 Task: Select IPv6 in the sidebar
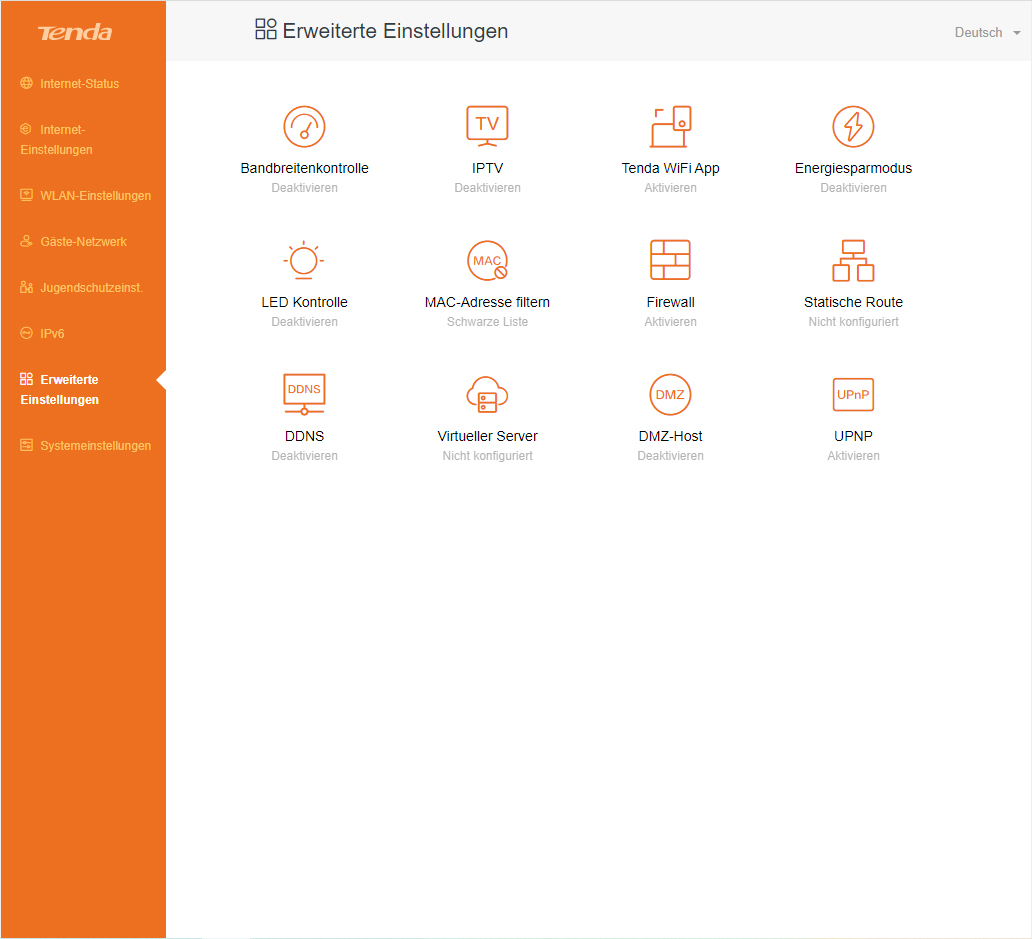(52, 334)
